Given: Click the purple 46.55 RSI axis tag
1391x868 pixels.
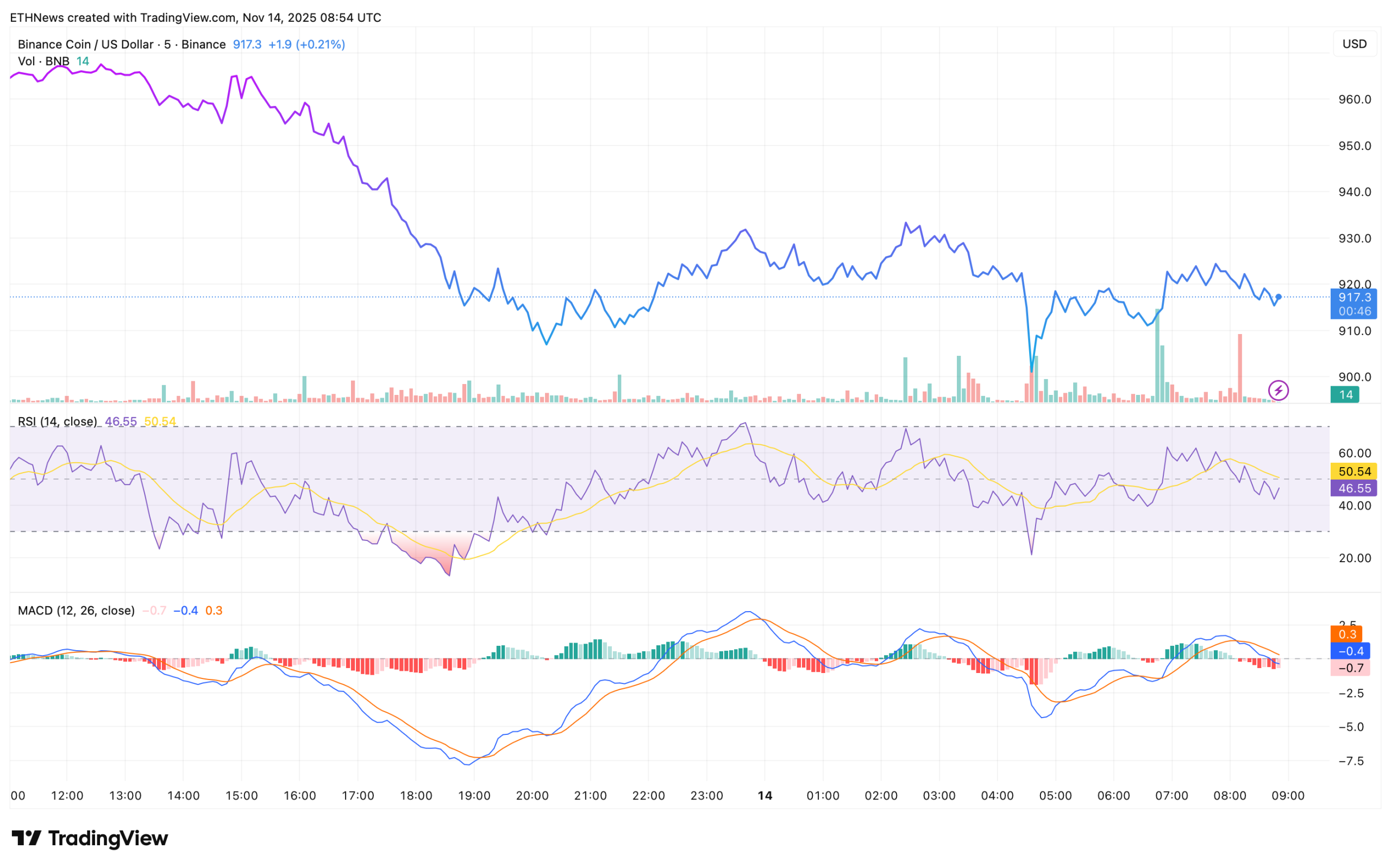Looking at the screenshot, I should pos(1354,488).
